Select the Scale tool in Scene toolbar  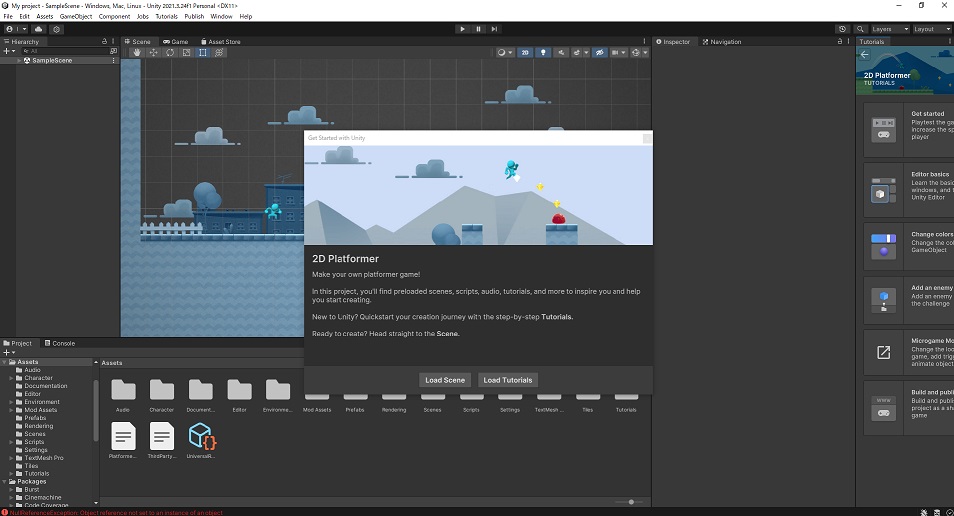click(186, 52)
